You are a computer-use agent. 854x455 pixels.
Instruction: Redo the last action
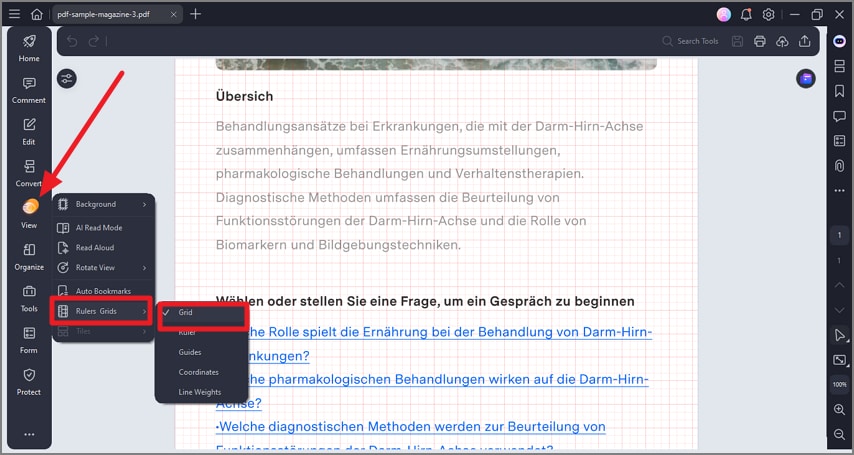tap(94, 41)
